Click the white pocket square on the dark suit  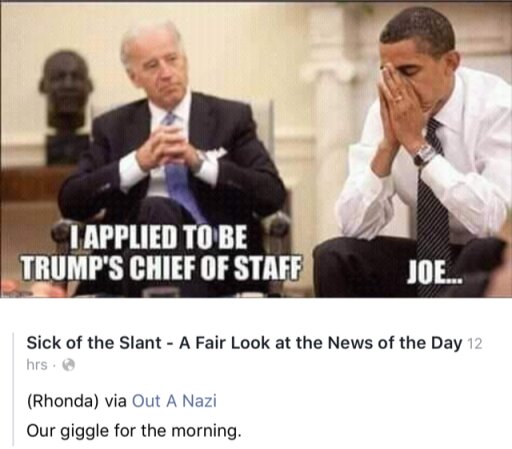pyautogui.click(x=216, y=153)
